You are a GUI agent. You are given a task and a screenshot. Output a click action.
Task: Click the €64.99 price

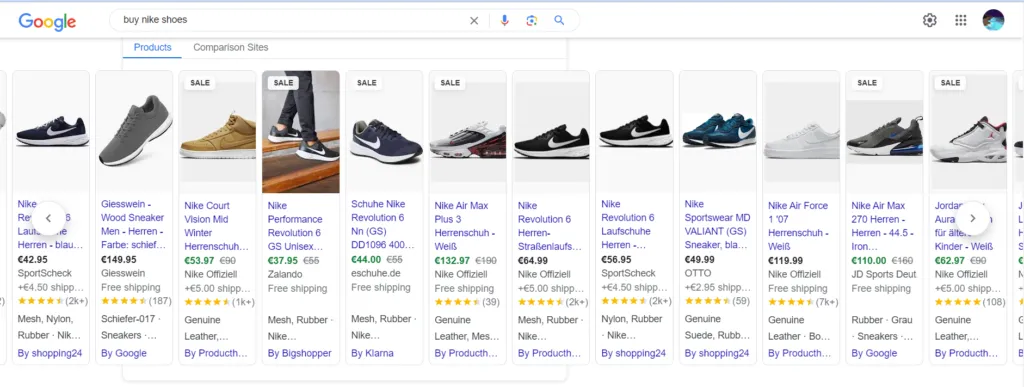pos(533,260)
